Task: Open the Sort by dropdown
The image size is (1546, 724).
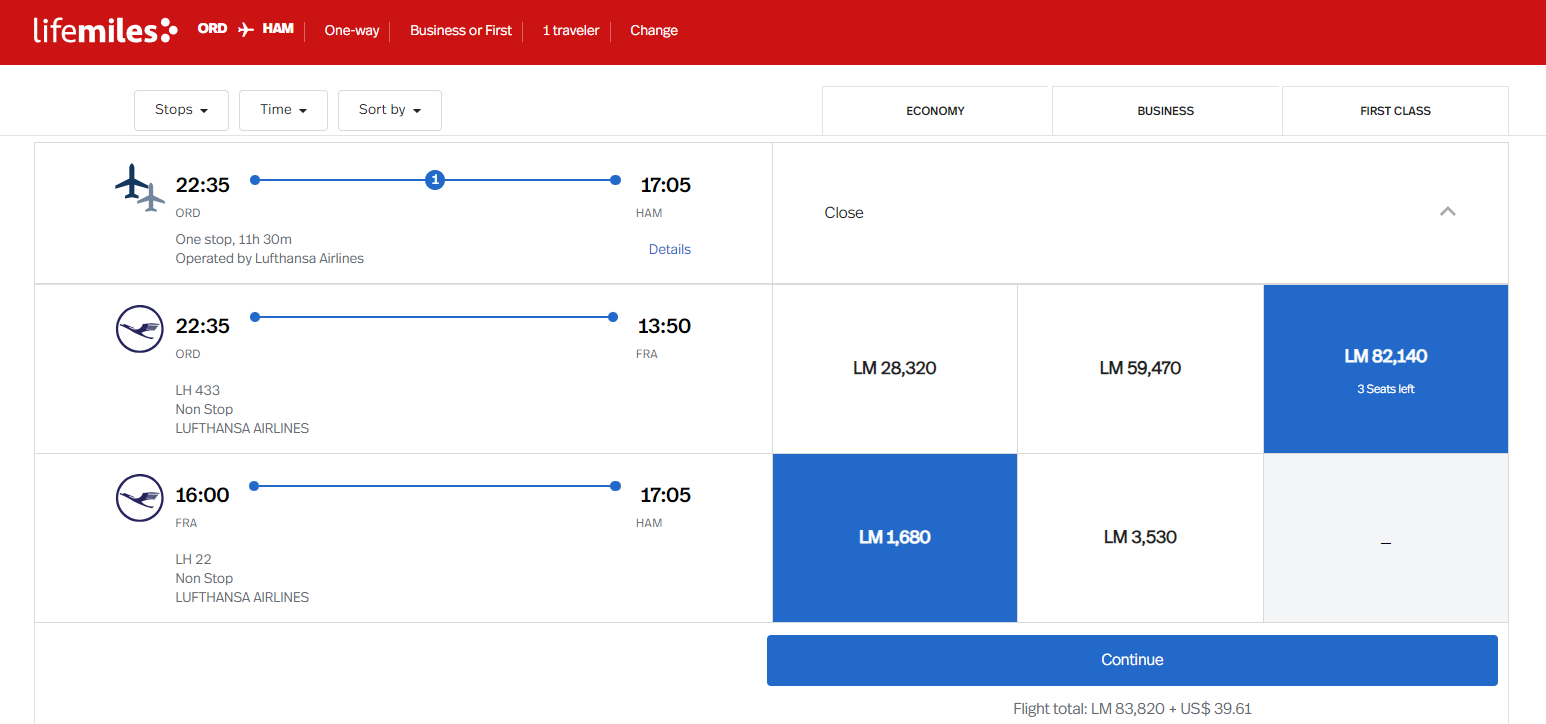Action: 390,110
